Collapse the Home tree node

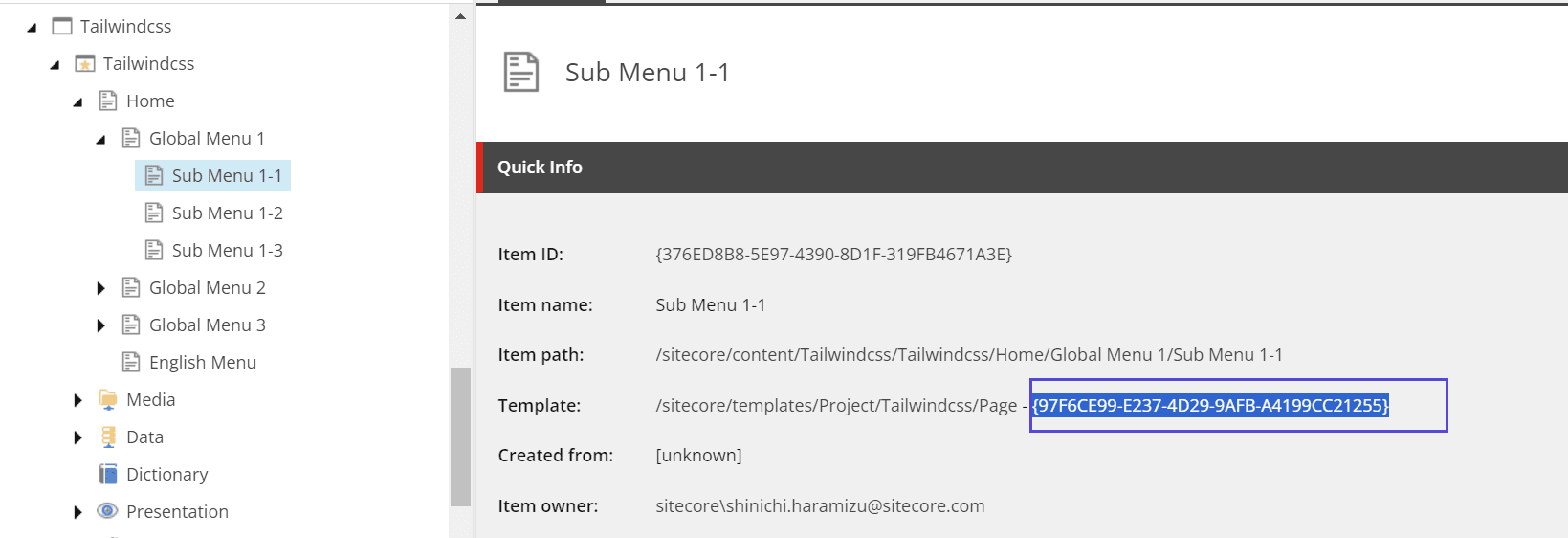(x=77, y=102)
